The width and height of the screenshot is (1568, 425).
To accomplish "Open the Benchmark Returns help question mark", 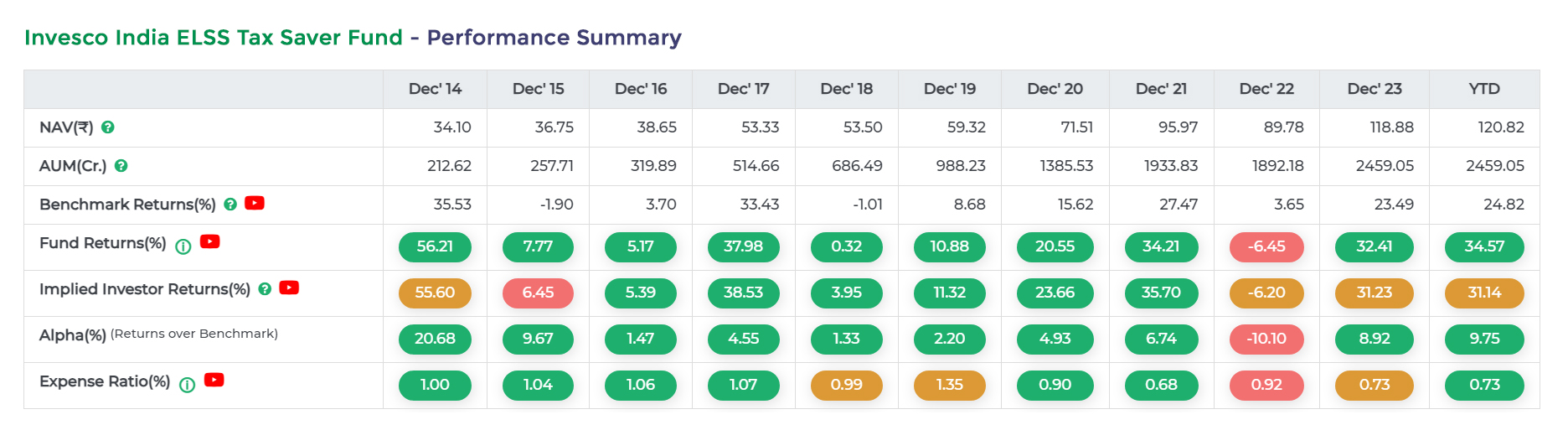I will (x=230, y=204).
